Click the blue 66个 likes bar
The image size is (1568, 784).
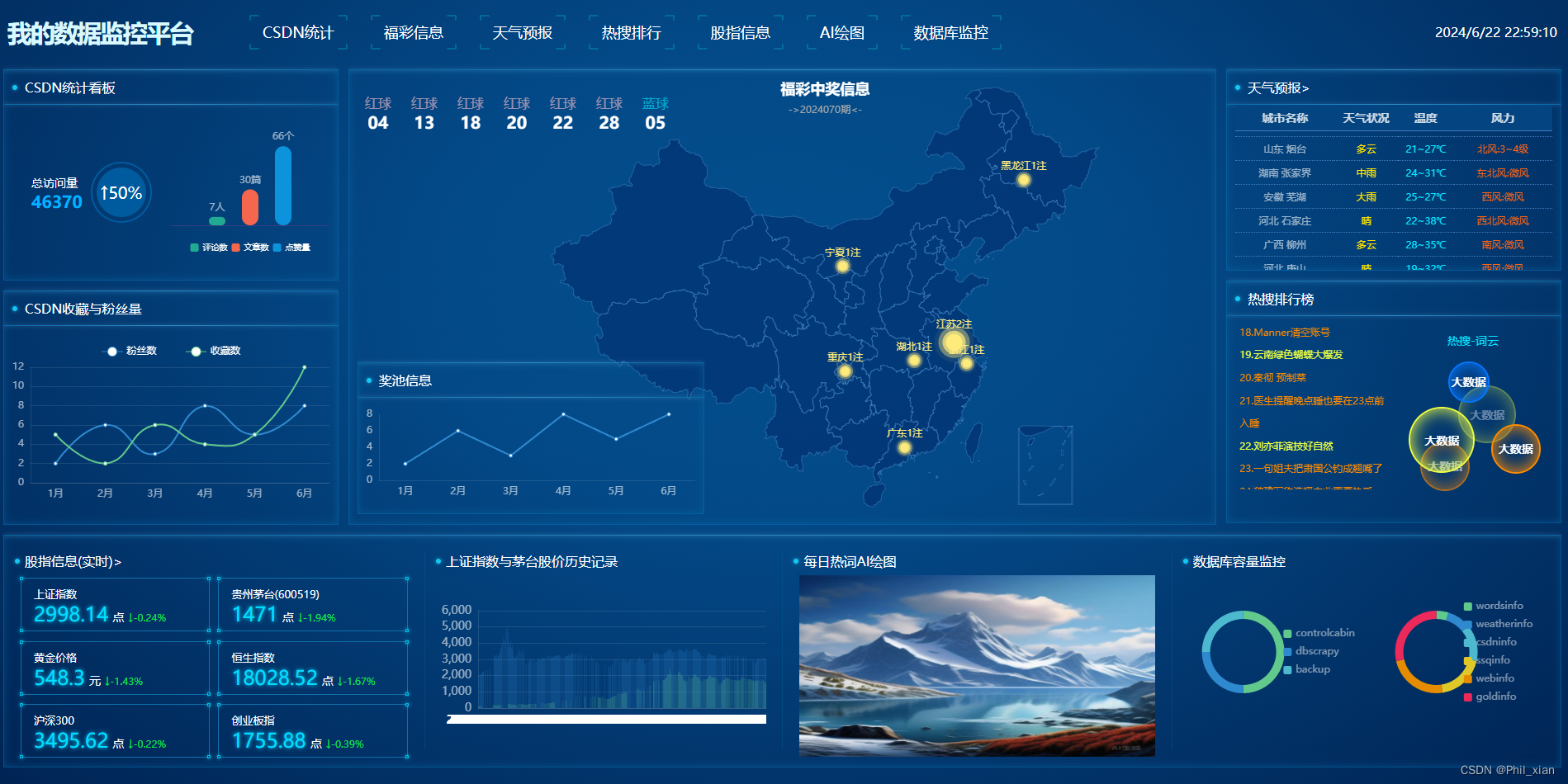[x=283, y=186]
